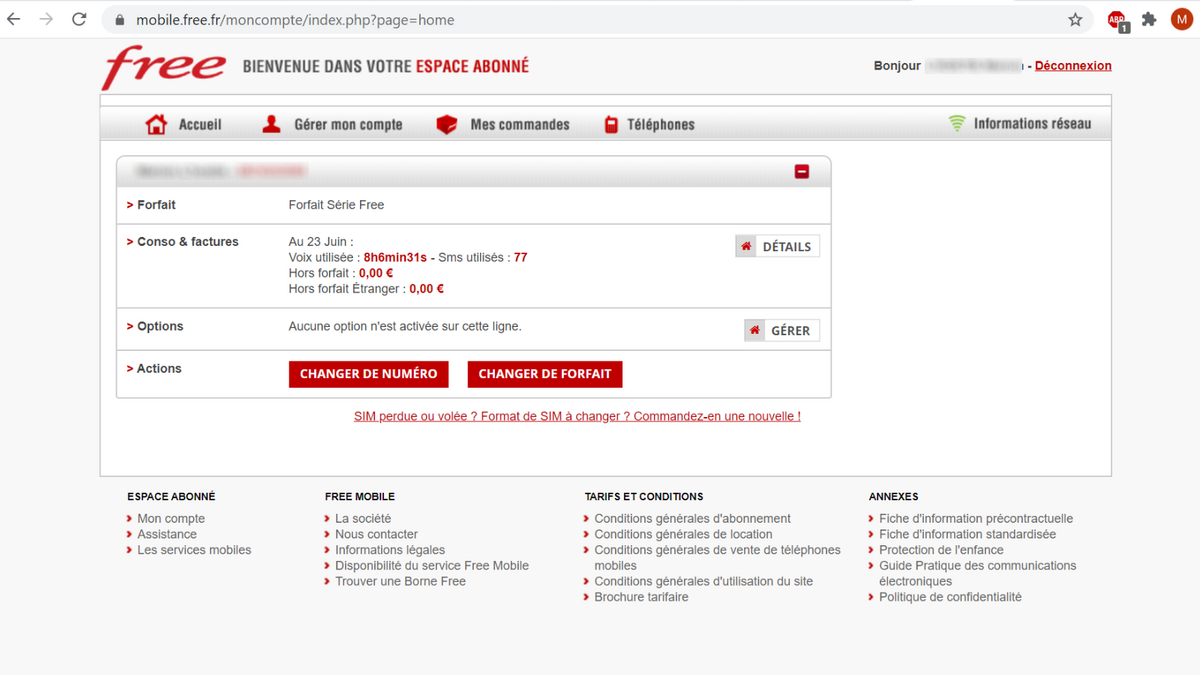Click the address bar URL

(x=295, y=20)
